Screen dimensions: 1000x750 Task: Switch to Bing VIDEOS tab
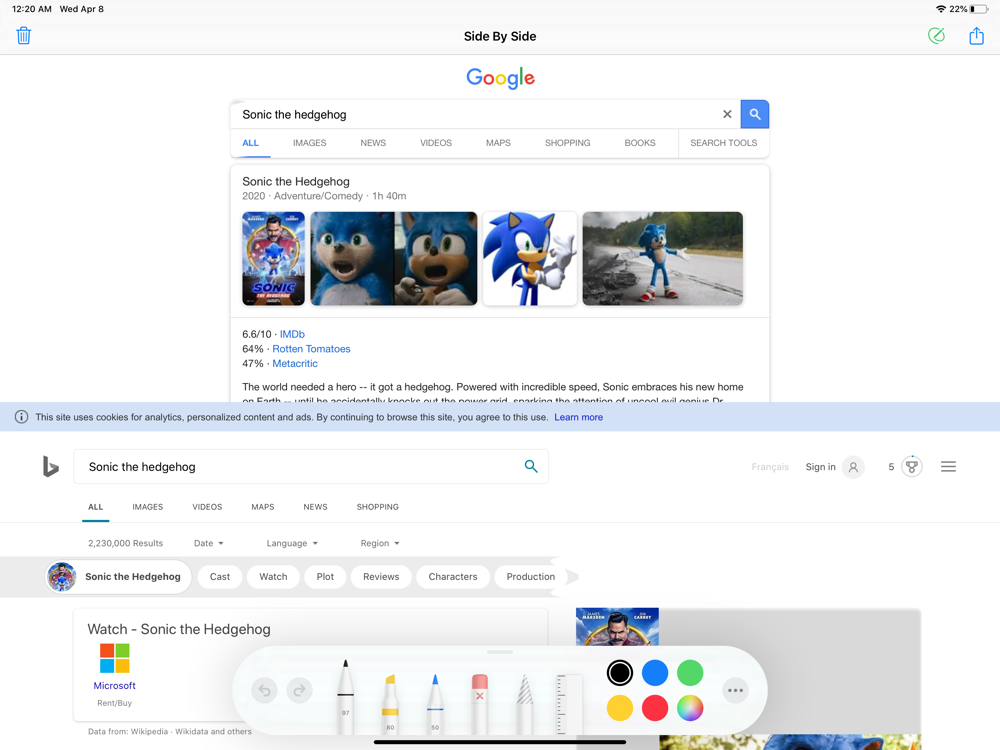click(207, 507)
